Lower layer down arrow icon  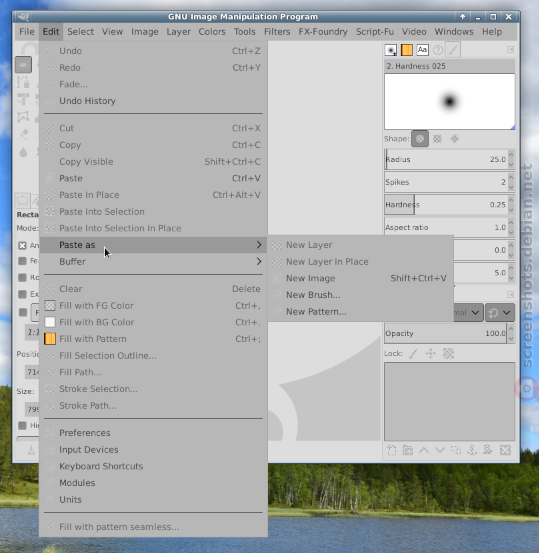pyautogui.click(x=440, y=450)
